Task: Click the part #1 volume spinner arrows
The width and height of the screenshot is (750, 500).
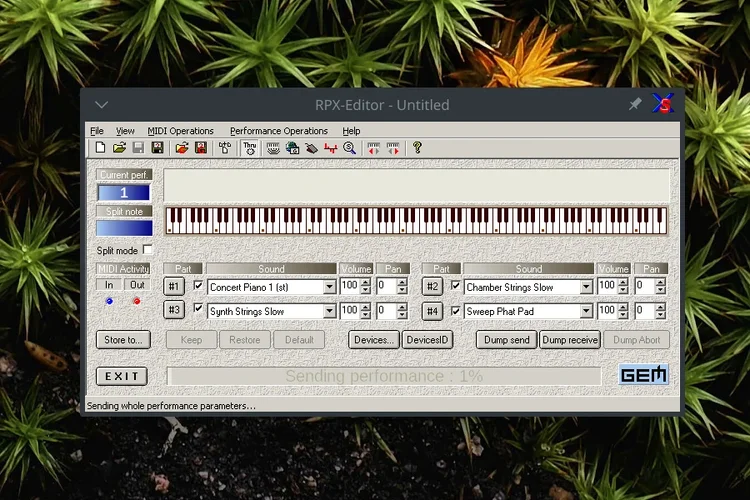Action: click(x=365, y=286)
